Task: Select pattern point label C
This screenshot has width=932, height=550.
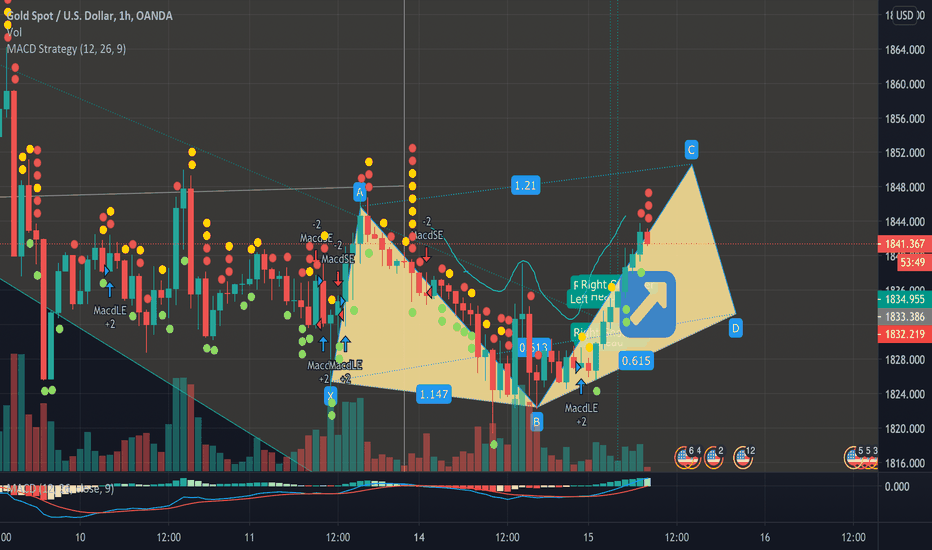Action: [x=691, y=149]
